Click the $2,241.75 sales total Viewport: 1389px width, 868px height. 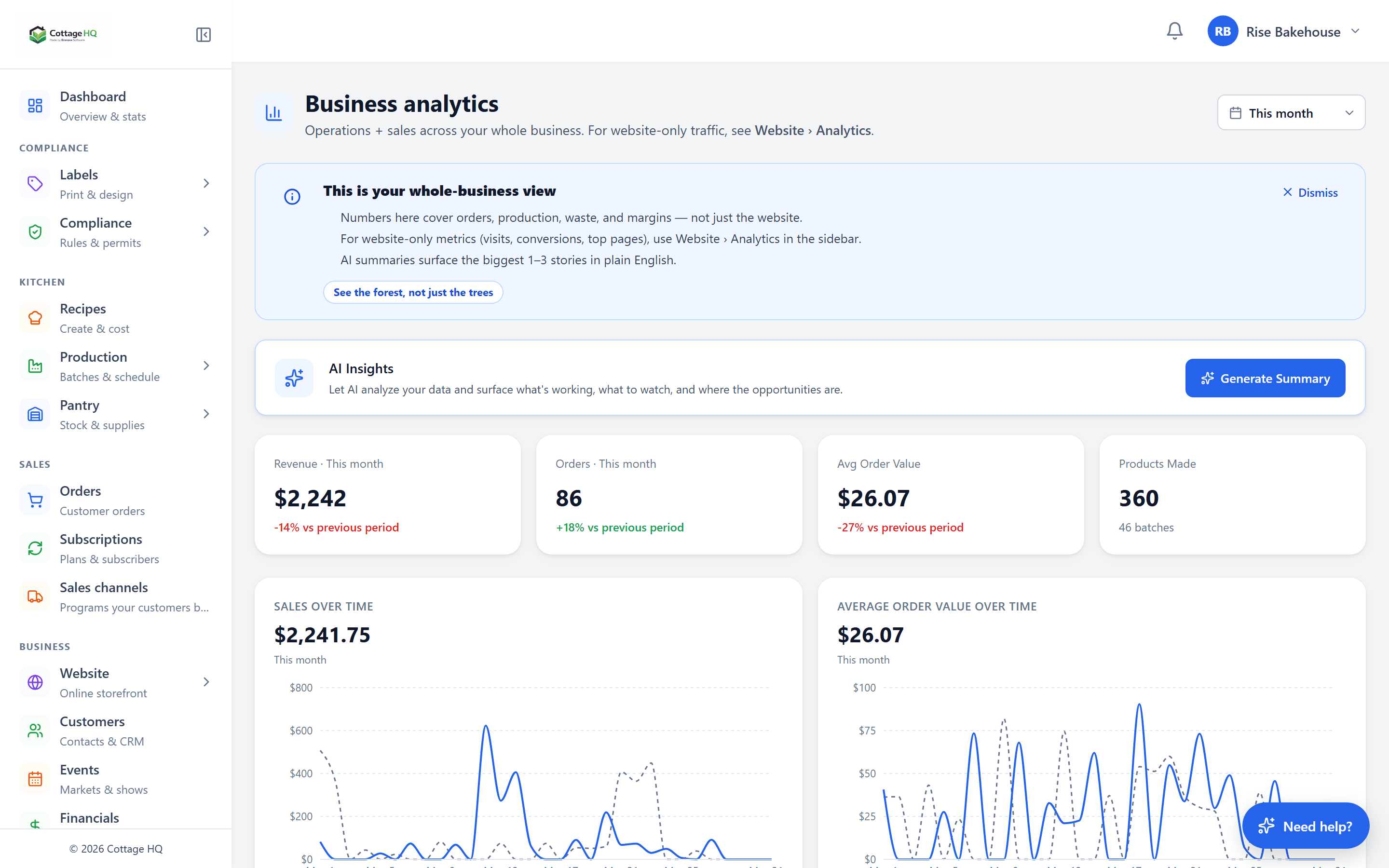pyautogui.click(x=322, y=635)
